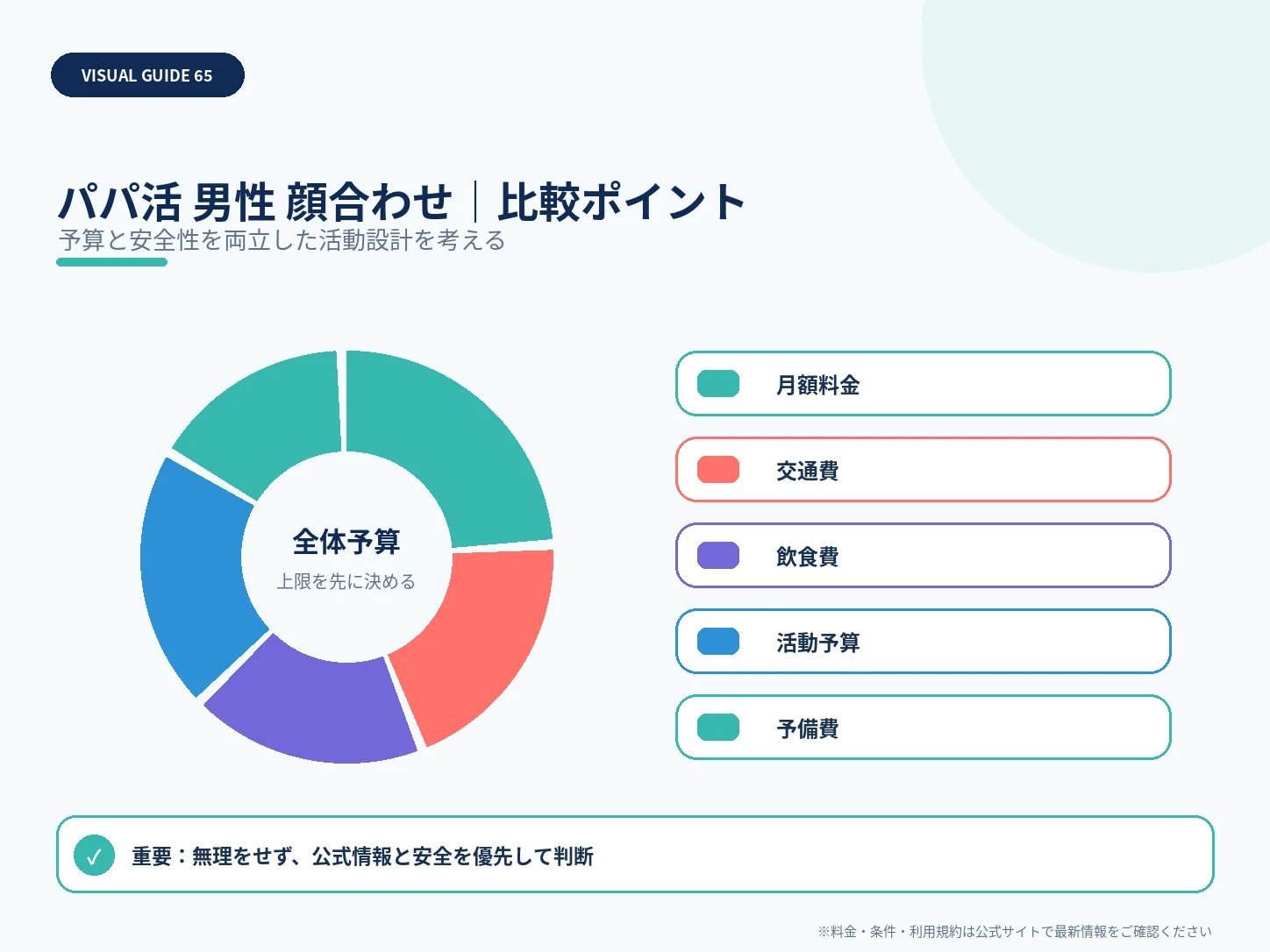This screenshot has height=952, width=1270.
Task: Choose the 予備費 legend label
Action: [808, 728]
